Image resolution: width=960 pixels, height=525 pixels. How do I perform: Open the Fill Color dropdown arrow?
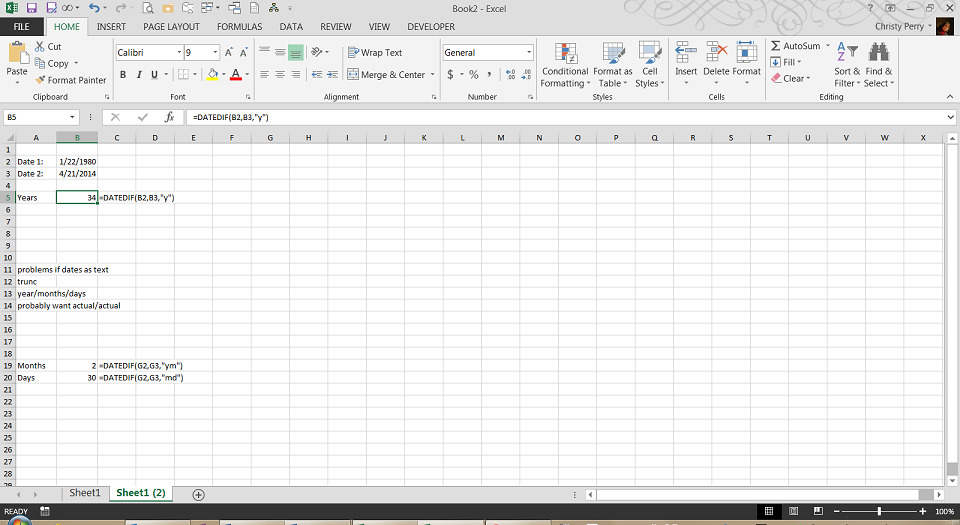coord(223,75)
